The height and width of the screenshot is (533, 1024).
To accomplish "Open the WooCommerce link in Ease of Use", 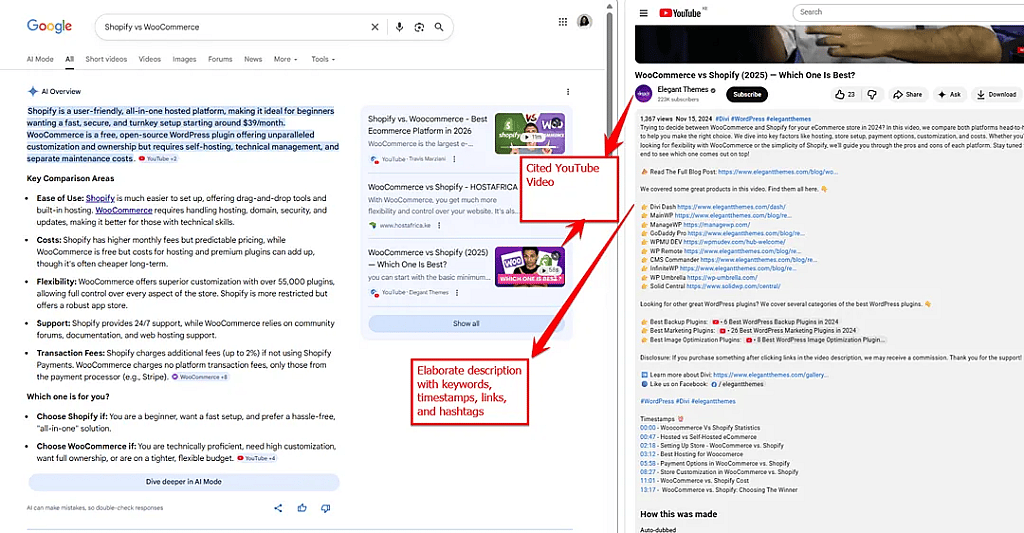I will (123, 210).
